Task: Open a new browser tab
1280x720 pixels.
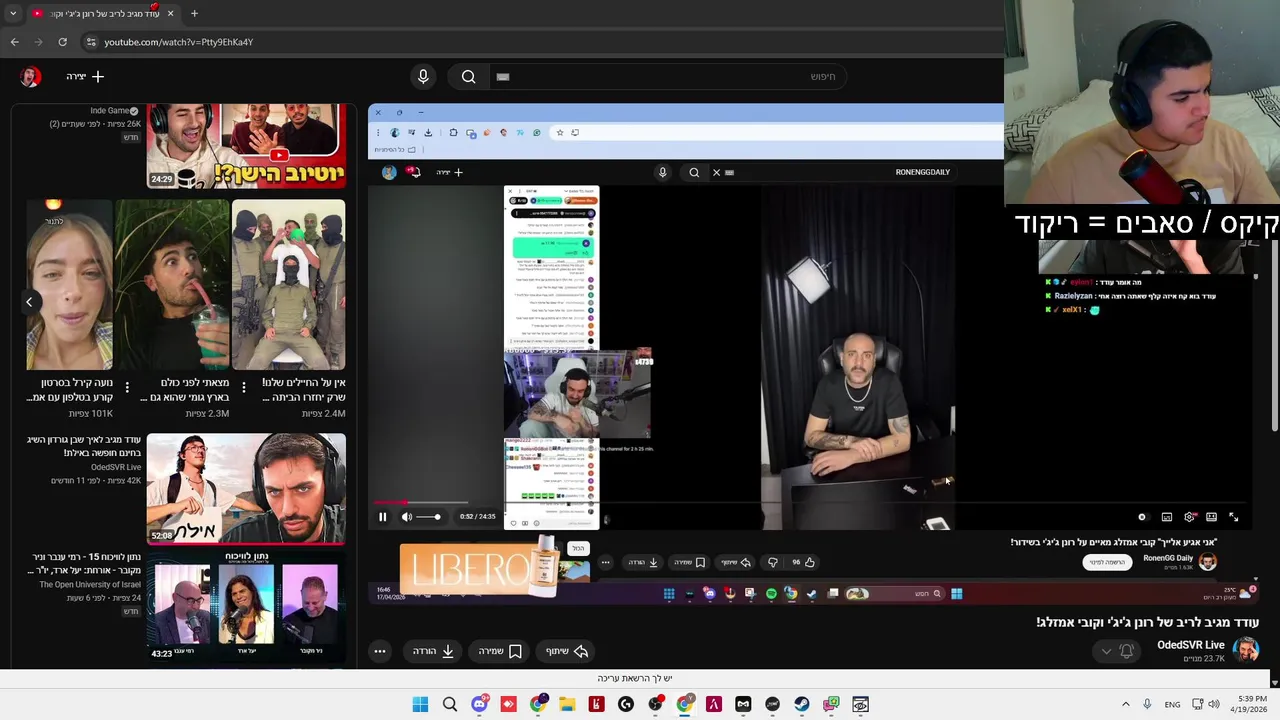Action: 194,13
